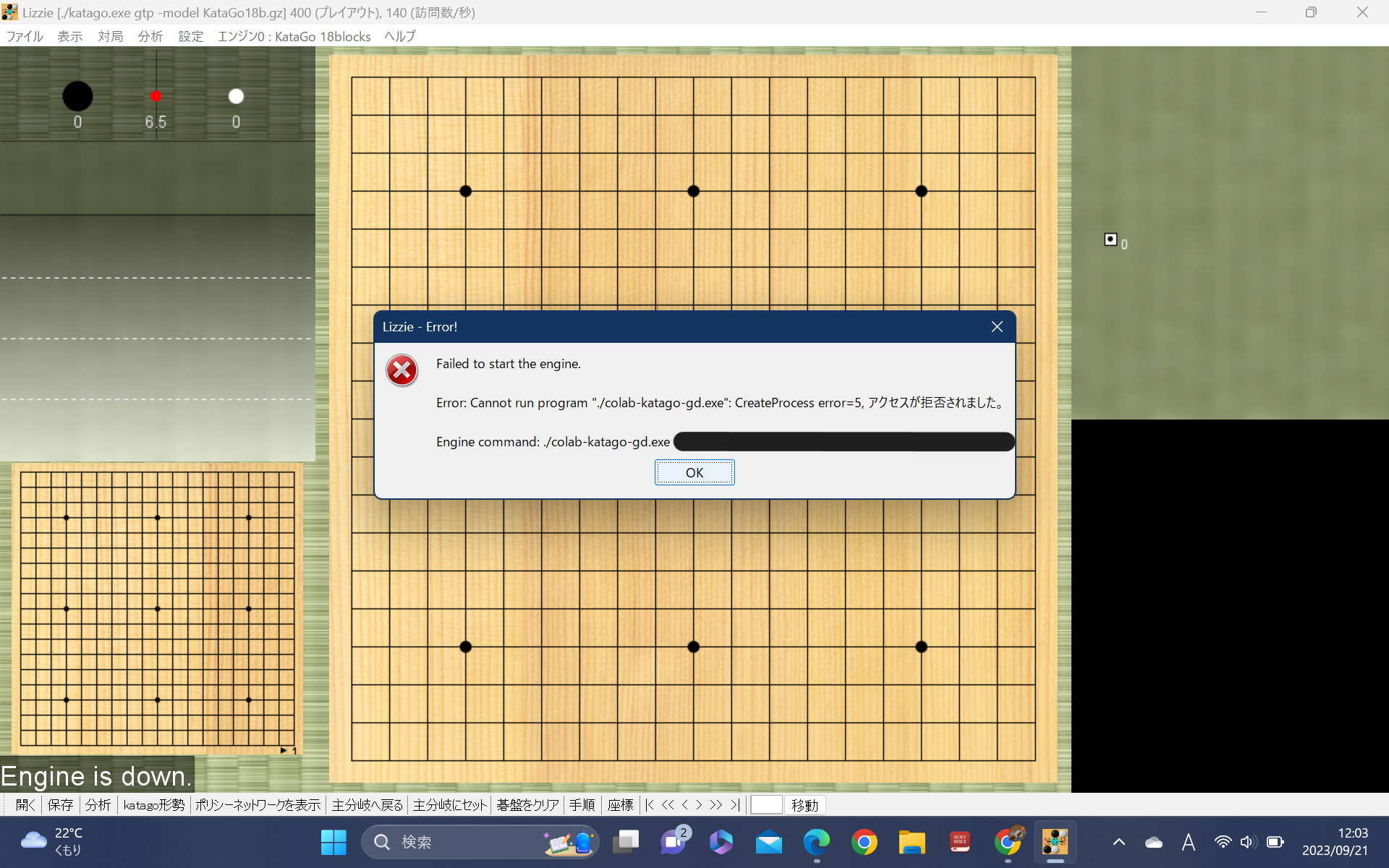The width and height of the screenshot is (1389, 868).
Task: Click the taskbar 検索 search box
Action: (x=480, y=842)
